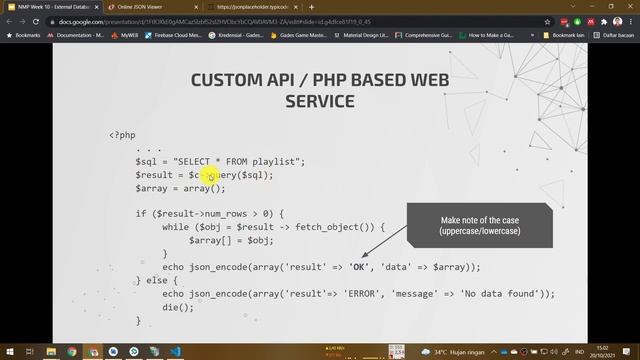Open the Kredensial - Gades... bookmark
The height and width of the screenshot is (360, 640).
pyautogui.click(x=236, y=36)
